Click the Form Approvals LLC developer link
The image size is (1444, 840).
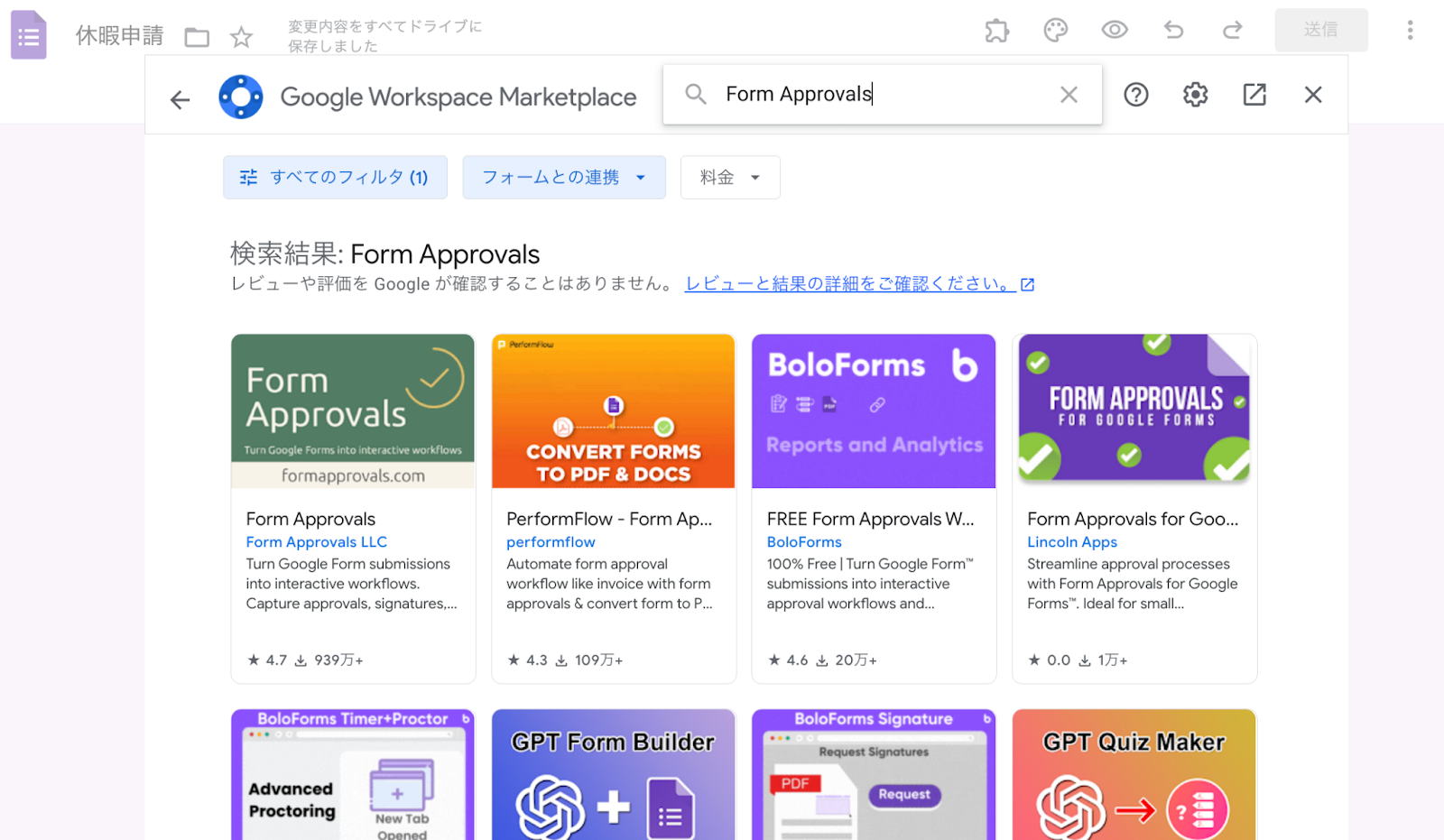pyautogui.click(x=316, y=542)
